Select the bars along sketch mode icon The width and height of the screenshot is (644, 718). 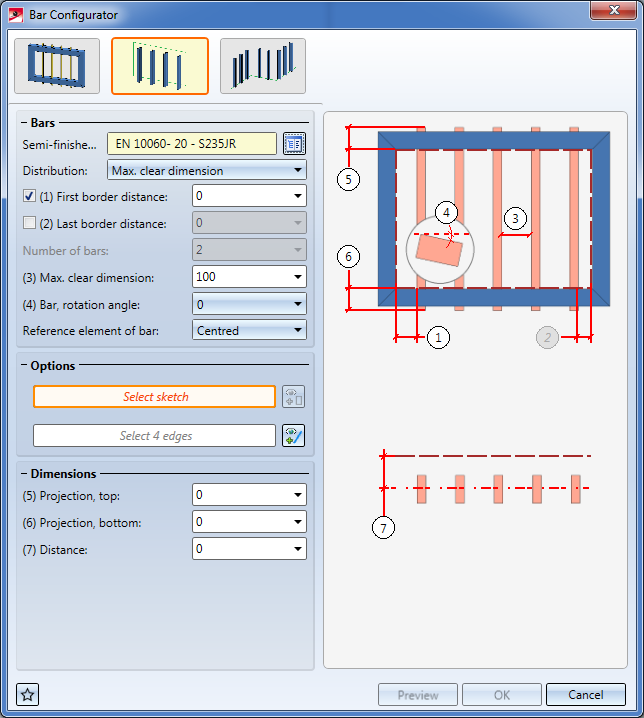click(160, 66)
